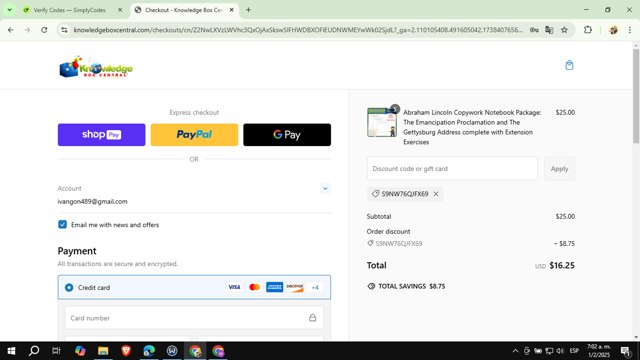This screenshot has width=640, height=360.
Task: Pay with Google Pay
Action: coord(287,135)
